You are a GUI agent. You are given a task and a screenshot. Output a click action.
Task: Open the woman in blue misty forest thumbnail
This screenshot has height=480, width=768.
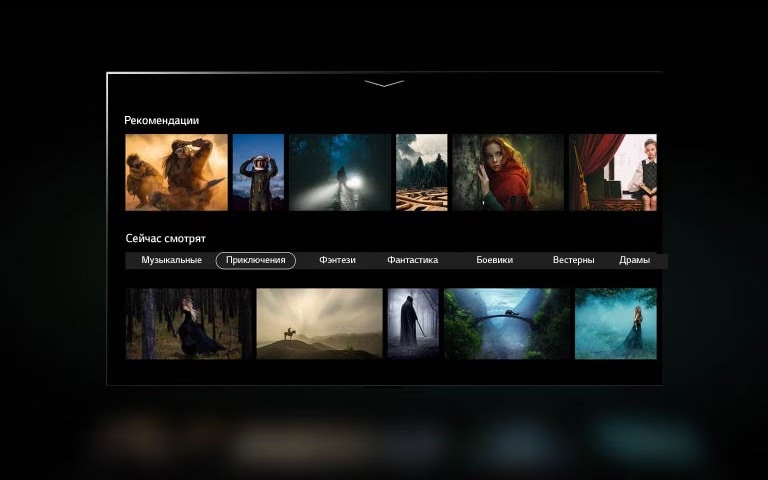pos(615,323)
